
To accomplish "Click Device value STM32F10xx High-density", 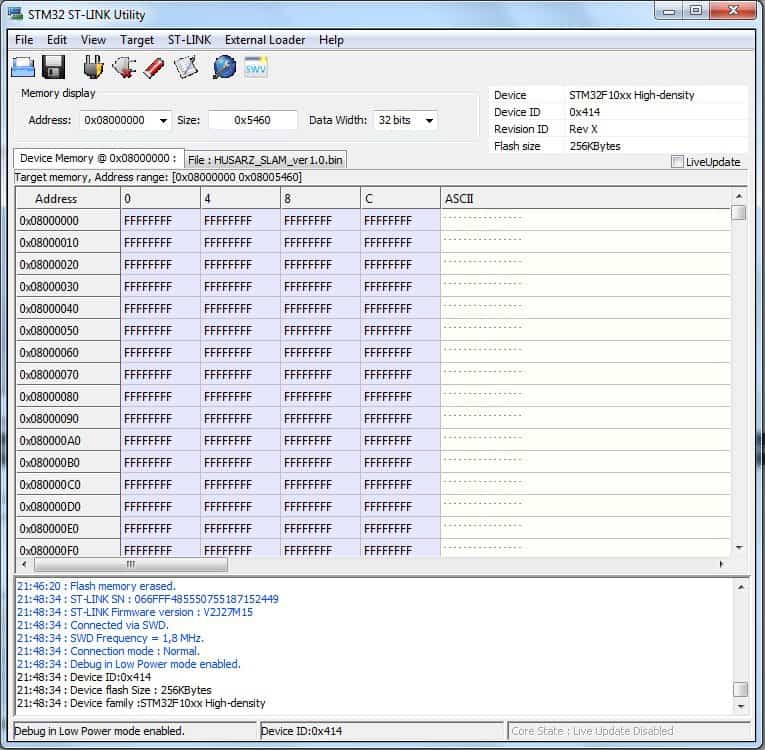I will (x=631, y=95).
